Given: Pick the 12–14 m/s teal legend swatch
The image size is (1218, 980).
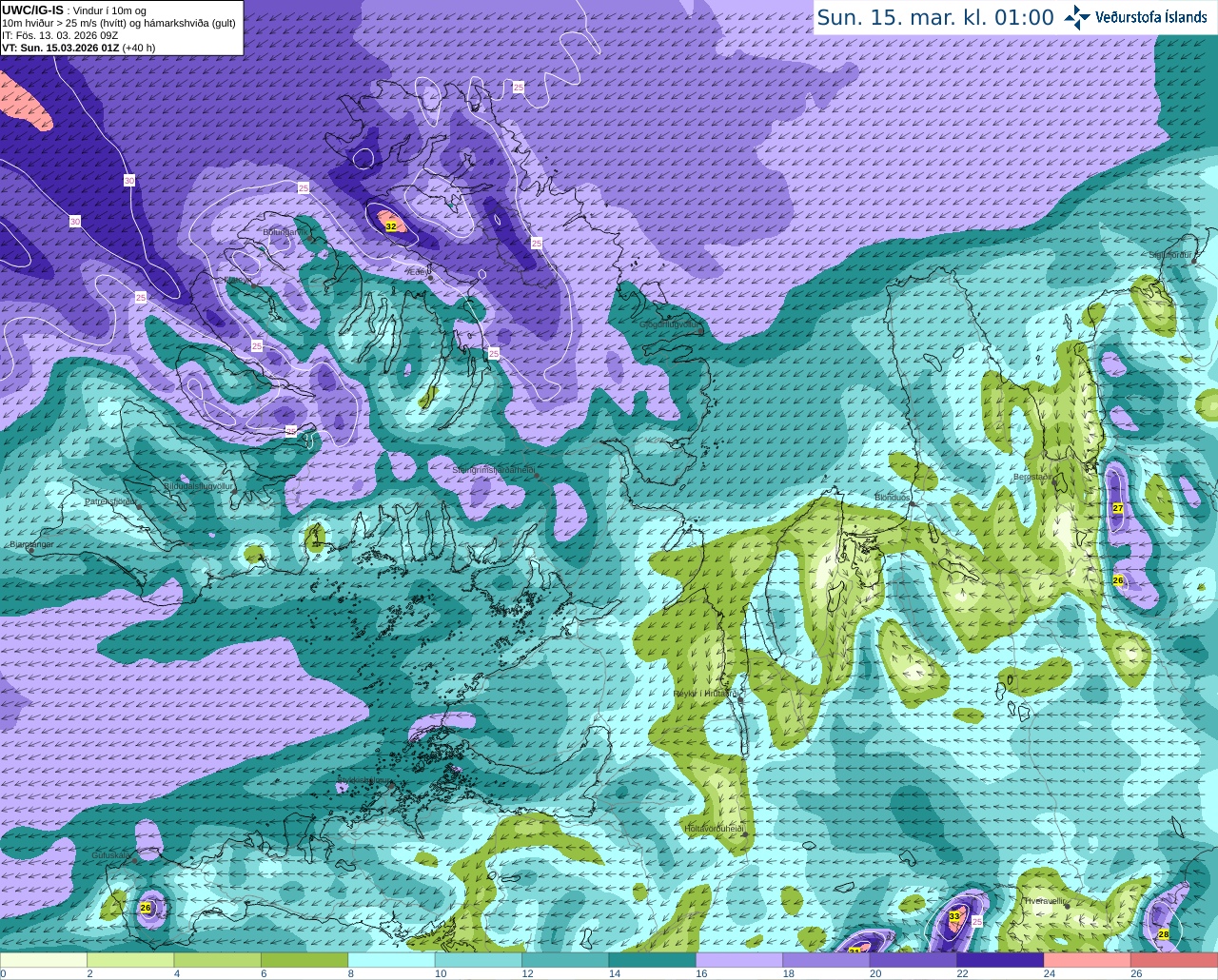Looking at the screenshot, I should pyautogui.click(x=566, y=960).
